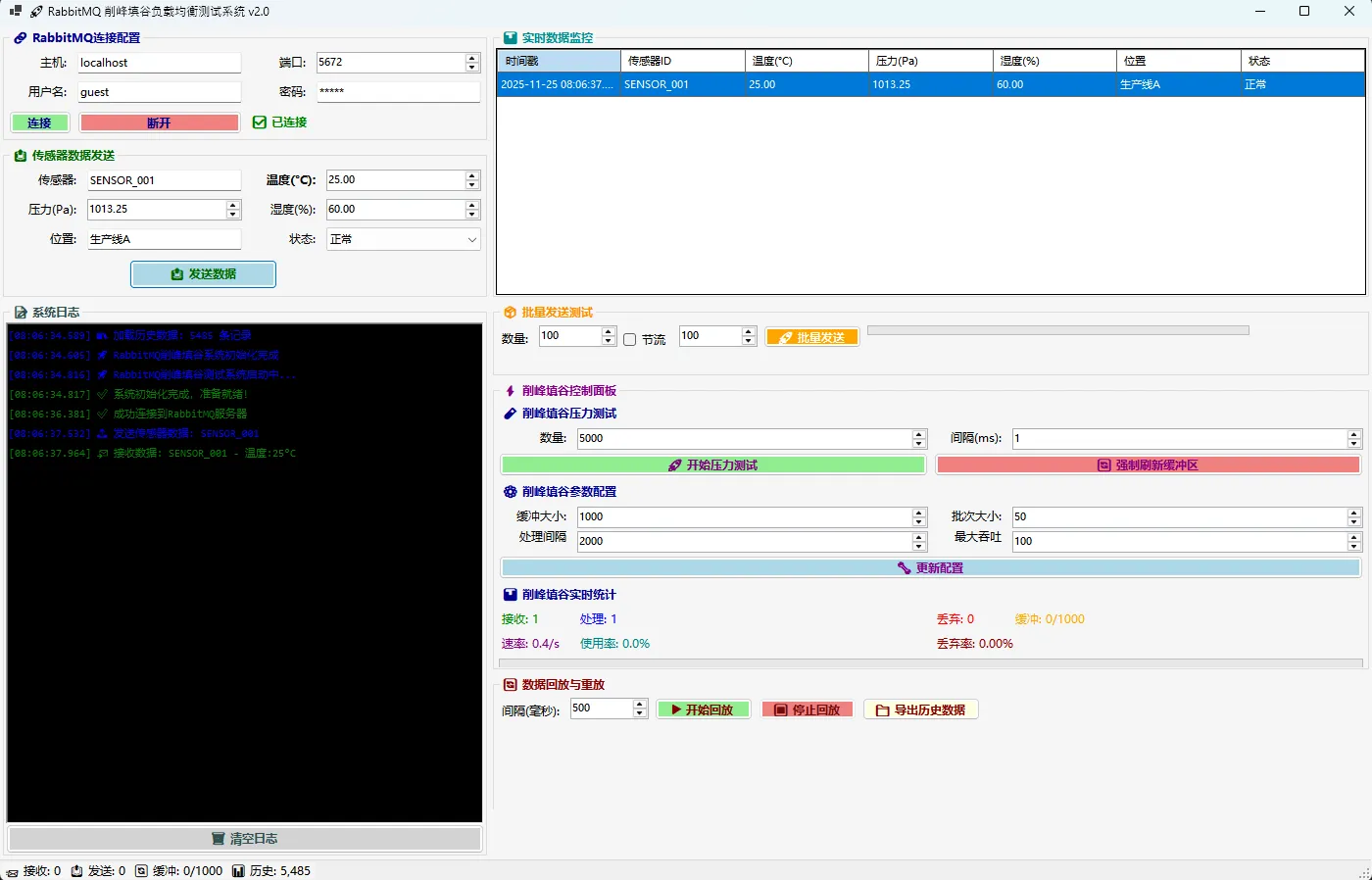This screenshot has width=1372, height=880.
Task: Increase the buffer size spinner value
Action: [919, 513]
